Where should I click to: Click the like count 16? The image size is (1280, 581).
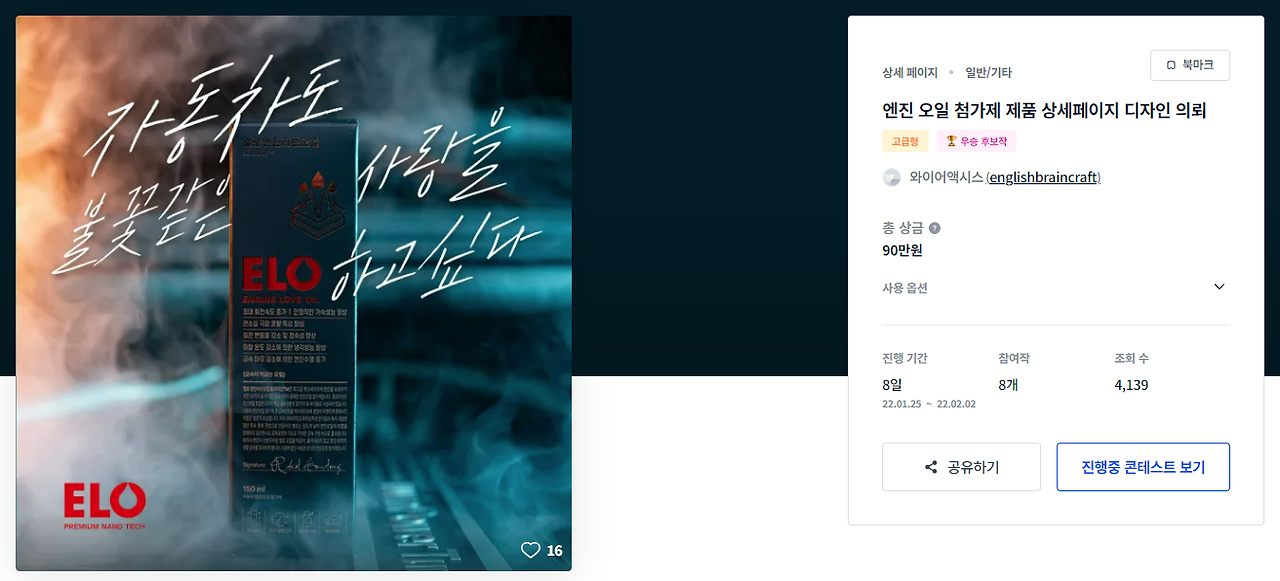[555, 550]
